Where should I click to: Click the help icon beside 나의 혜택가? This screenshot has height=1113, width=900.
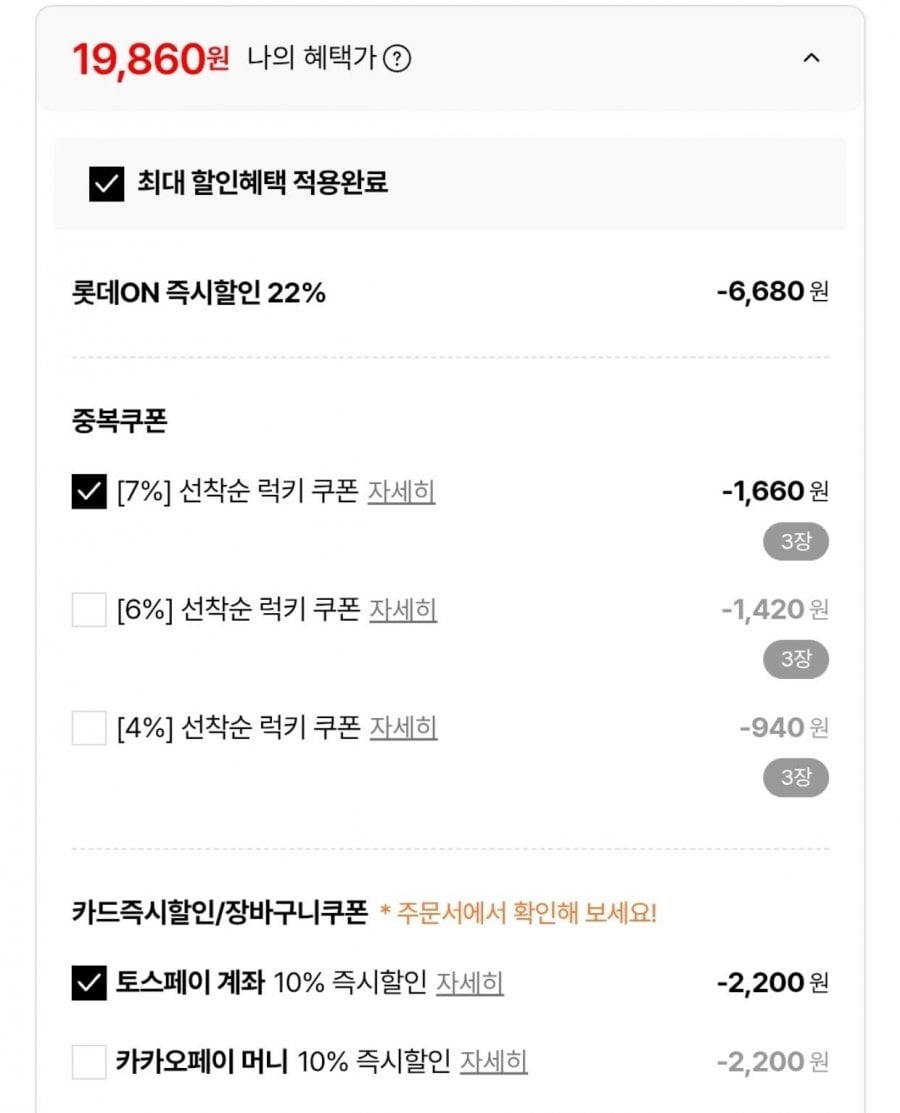point(397,58)
